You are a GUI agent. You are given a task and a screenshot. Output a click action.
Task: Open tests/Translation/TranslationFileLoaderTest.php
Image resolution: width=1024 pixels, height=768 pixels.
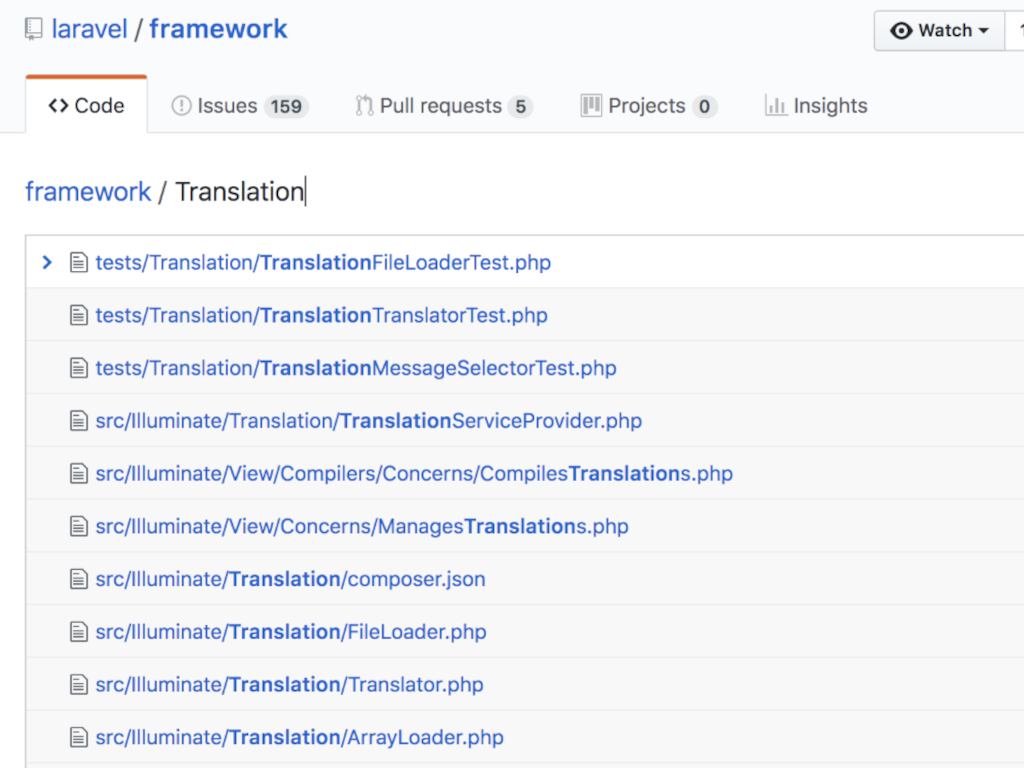pyautogui.click(x=323, y=263)
